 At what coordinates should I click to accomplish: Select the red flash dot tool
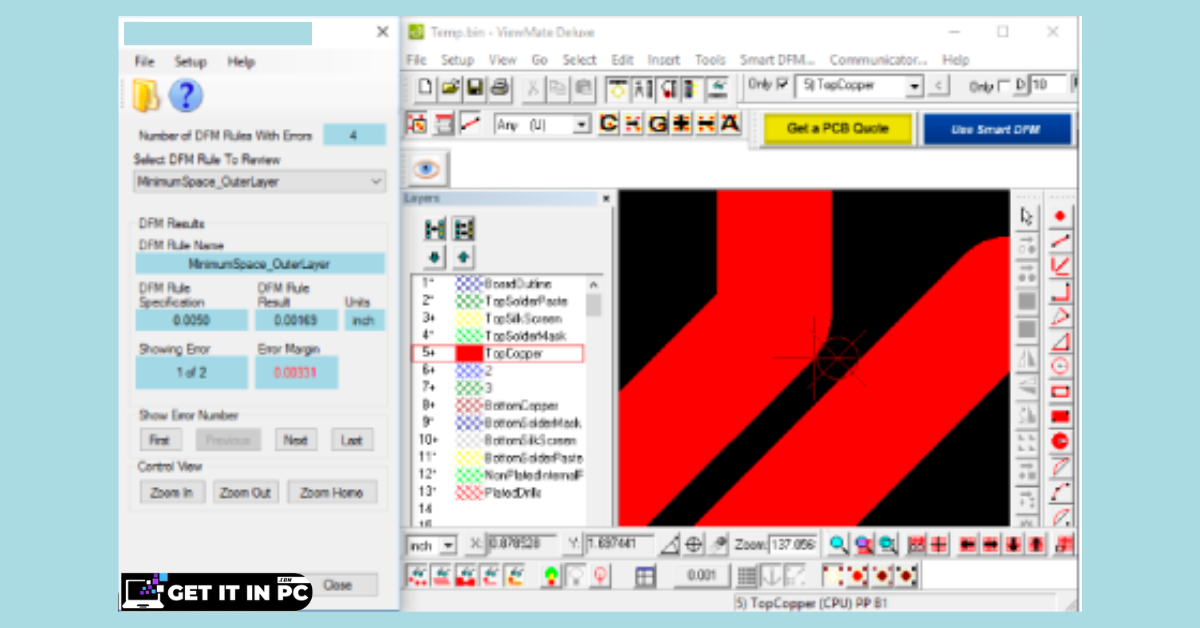(x=1061, y=216)
